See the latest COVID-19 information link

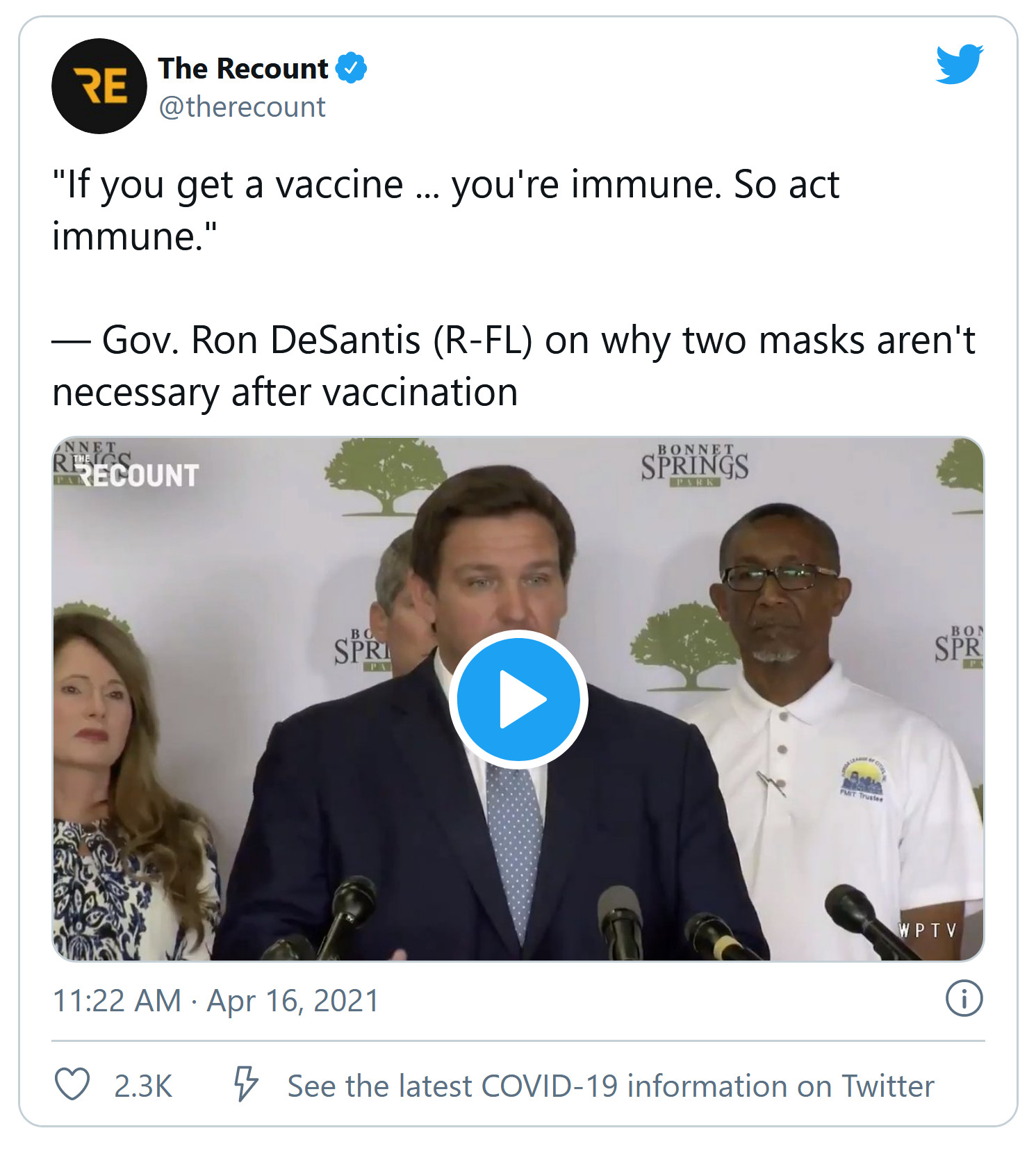tap(610, 1086)
